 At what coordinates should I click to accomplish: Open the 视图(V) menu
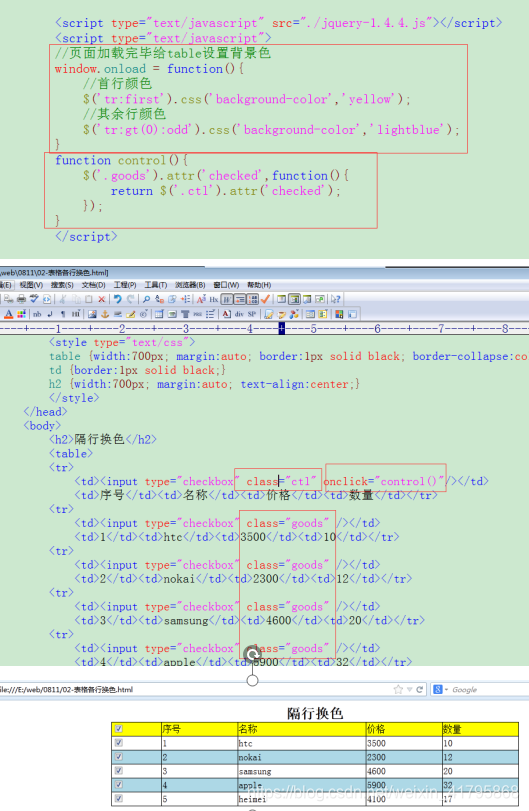(x=31, y=285)
